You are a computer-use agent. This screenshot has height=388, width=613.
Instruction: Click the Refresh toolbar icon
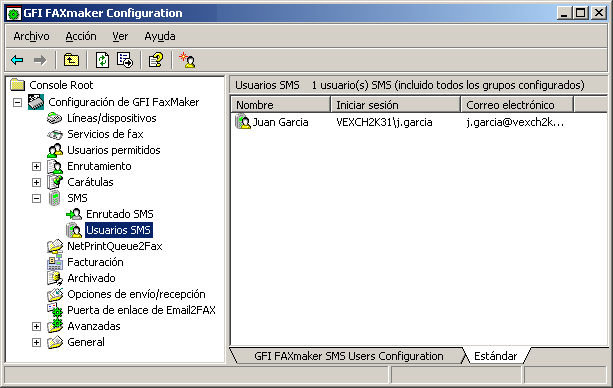[102, 60]
